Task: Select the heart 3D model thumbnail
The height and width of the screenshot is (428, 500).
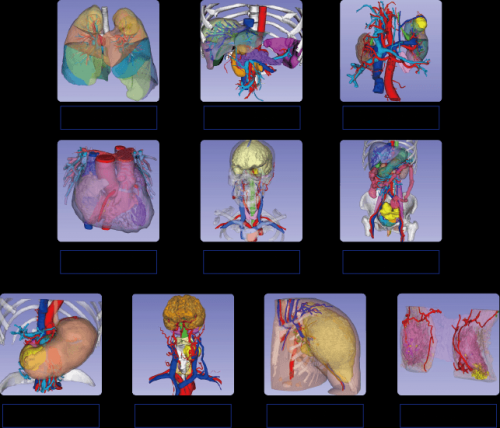Action: click(x=108, y=191)
